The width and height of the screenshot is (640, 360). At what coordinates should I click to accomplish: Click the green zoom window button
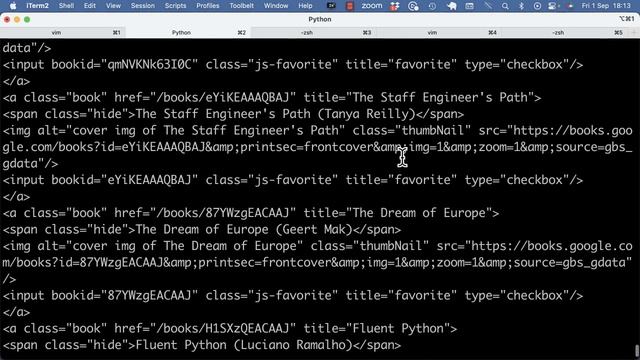pyautogui.click(x=27, y=19)
